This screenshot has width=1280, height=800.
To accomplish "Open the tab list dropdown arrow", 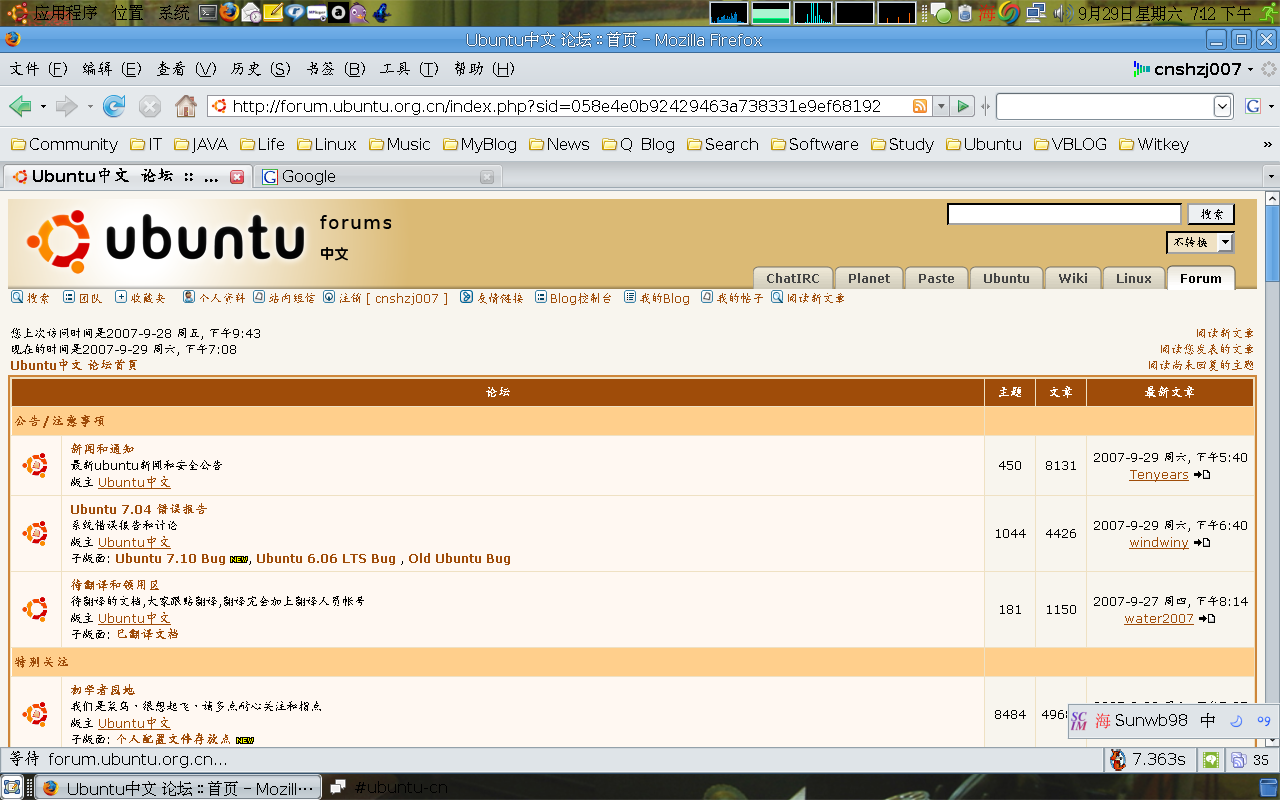I will [1271, 177].
